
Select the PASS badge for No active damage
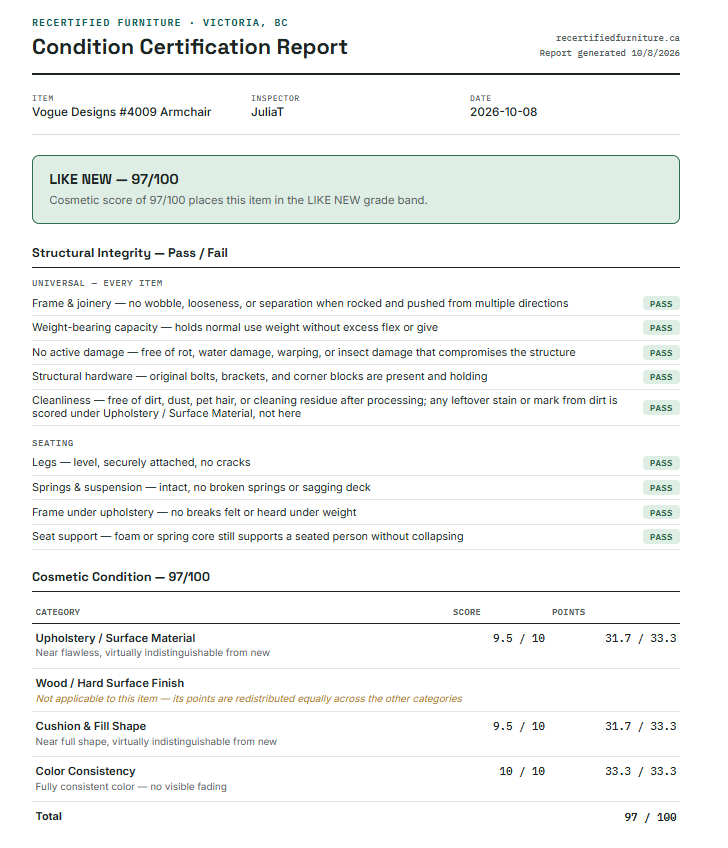[x=661, y=353]
